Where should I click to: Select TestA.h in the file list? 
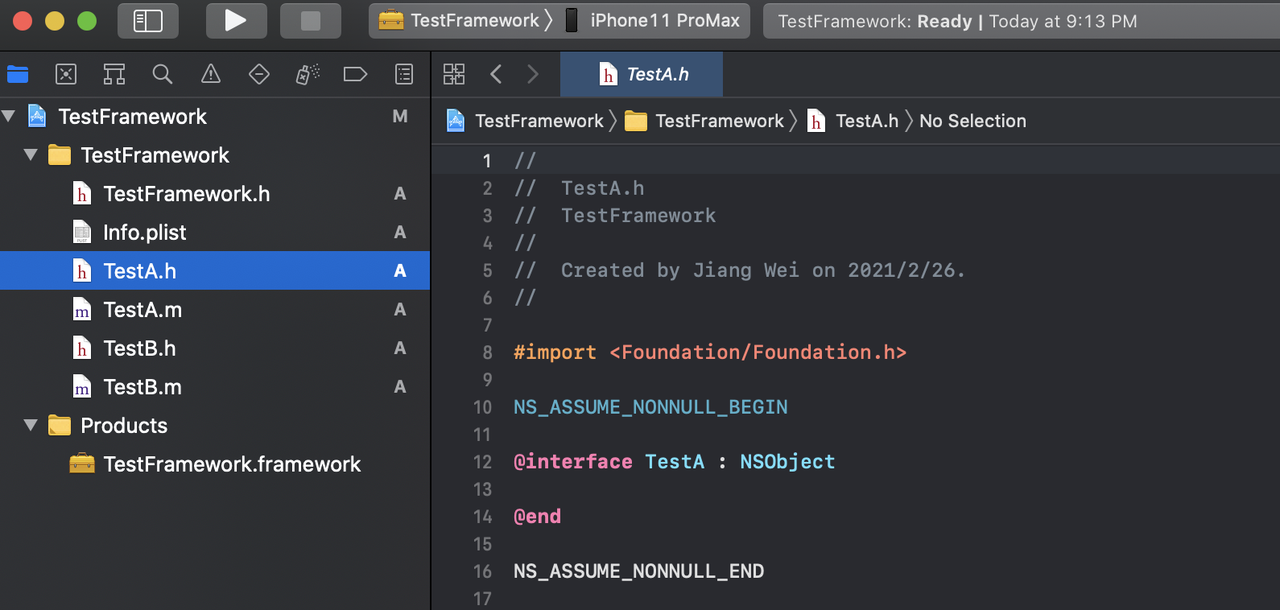pyautogui.click(x=215, y=271)
